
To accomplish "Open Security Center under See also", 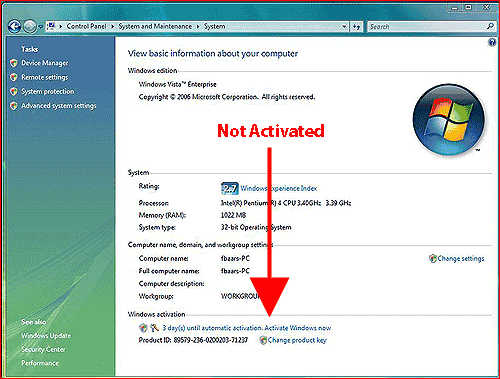I will point(43,350).
